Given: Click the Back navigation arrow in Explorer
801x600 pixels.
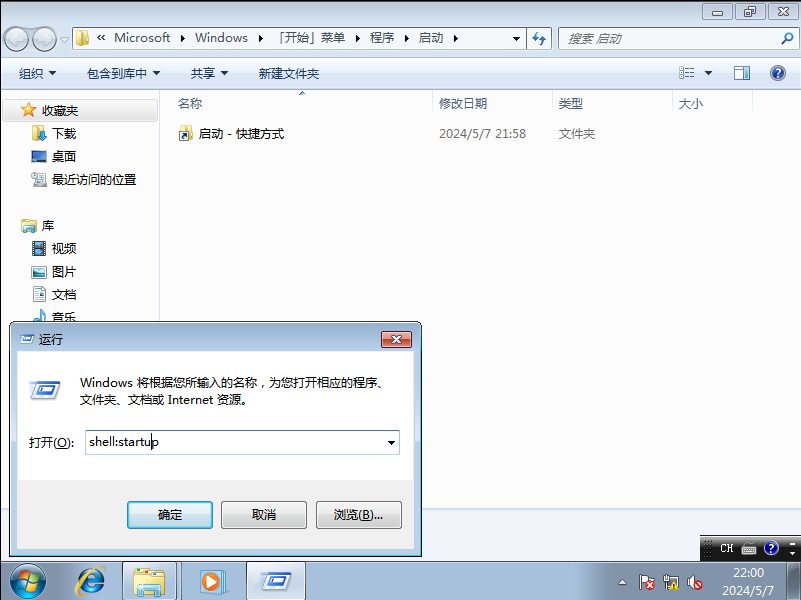Looking at the screenshot, I should point(16,39).
